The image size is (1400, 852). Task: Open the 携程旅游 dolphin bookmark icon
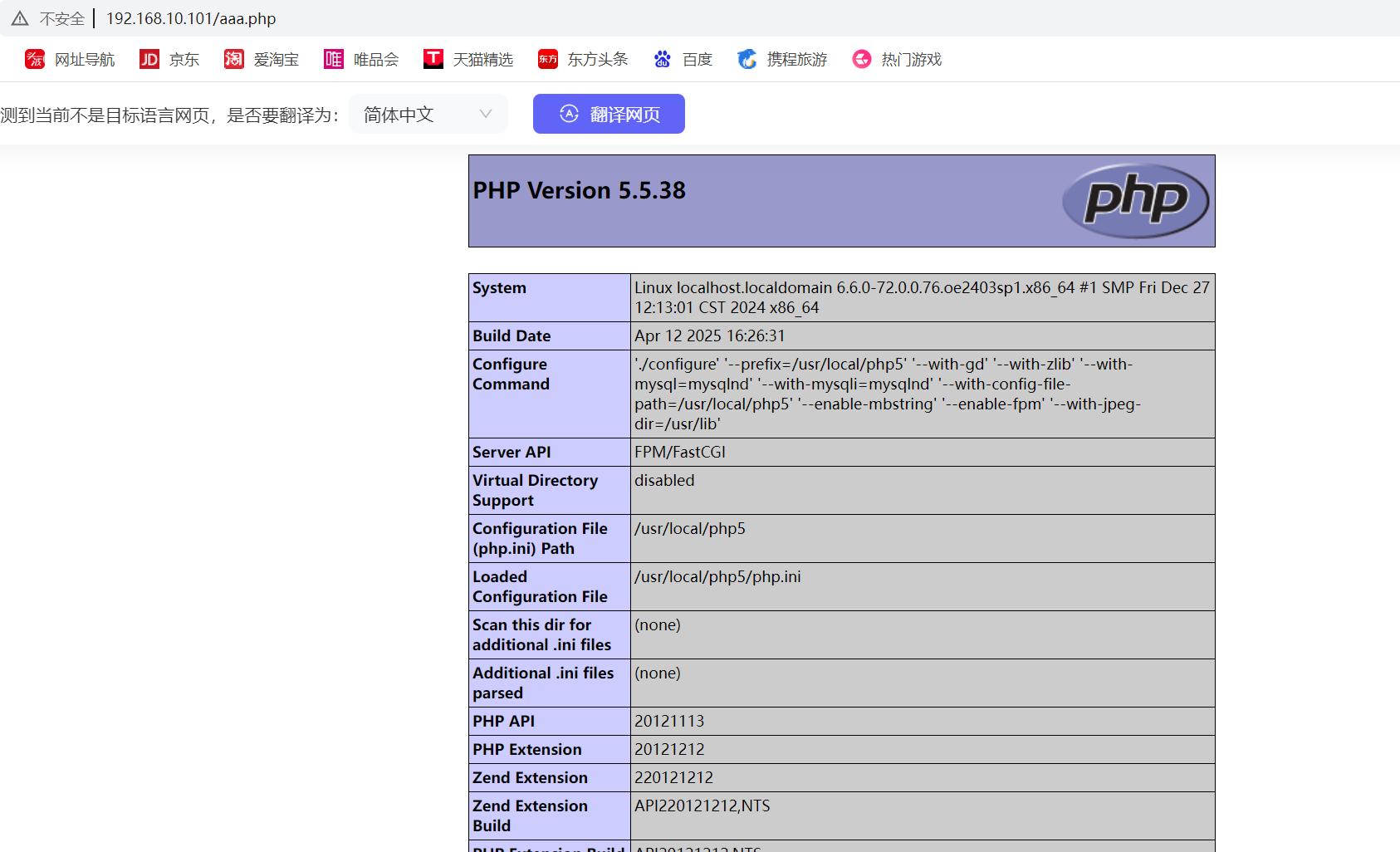point(747,59)
